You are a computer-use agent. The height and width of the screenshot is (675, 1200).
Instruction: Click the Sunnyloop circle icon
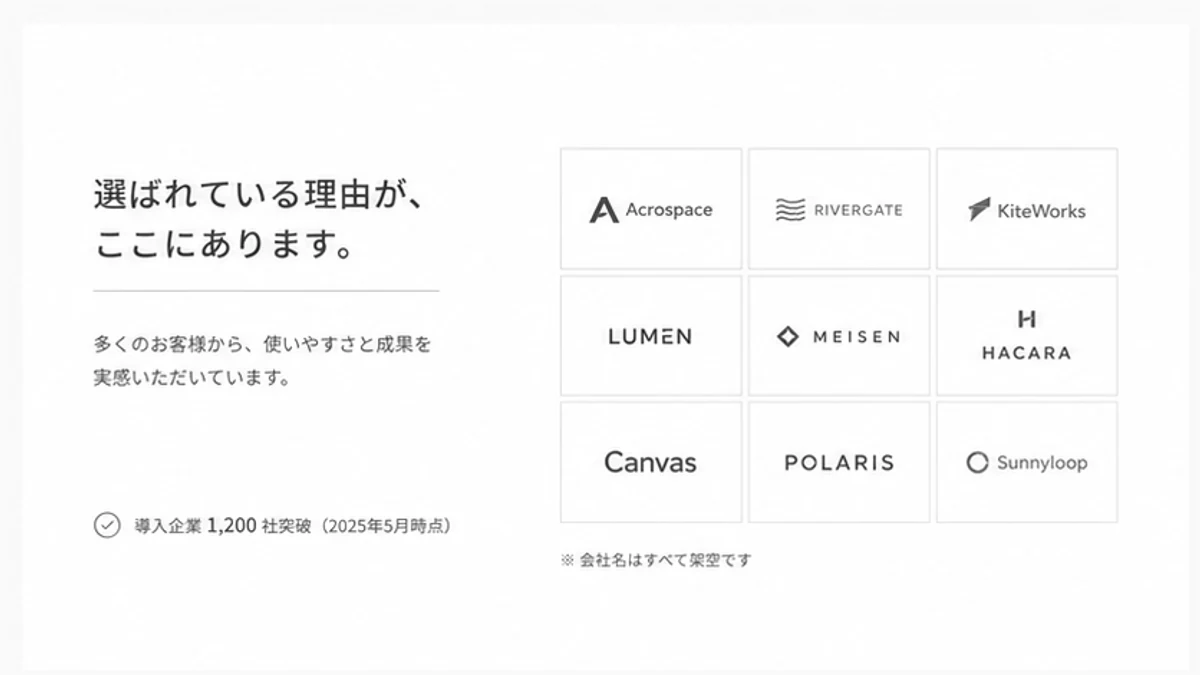coord(977,463)
